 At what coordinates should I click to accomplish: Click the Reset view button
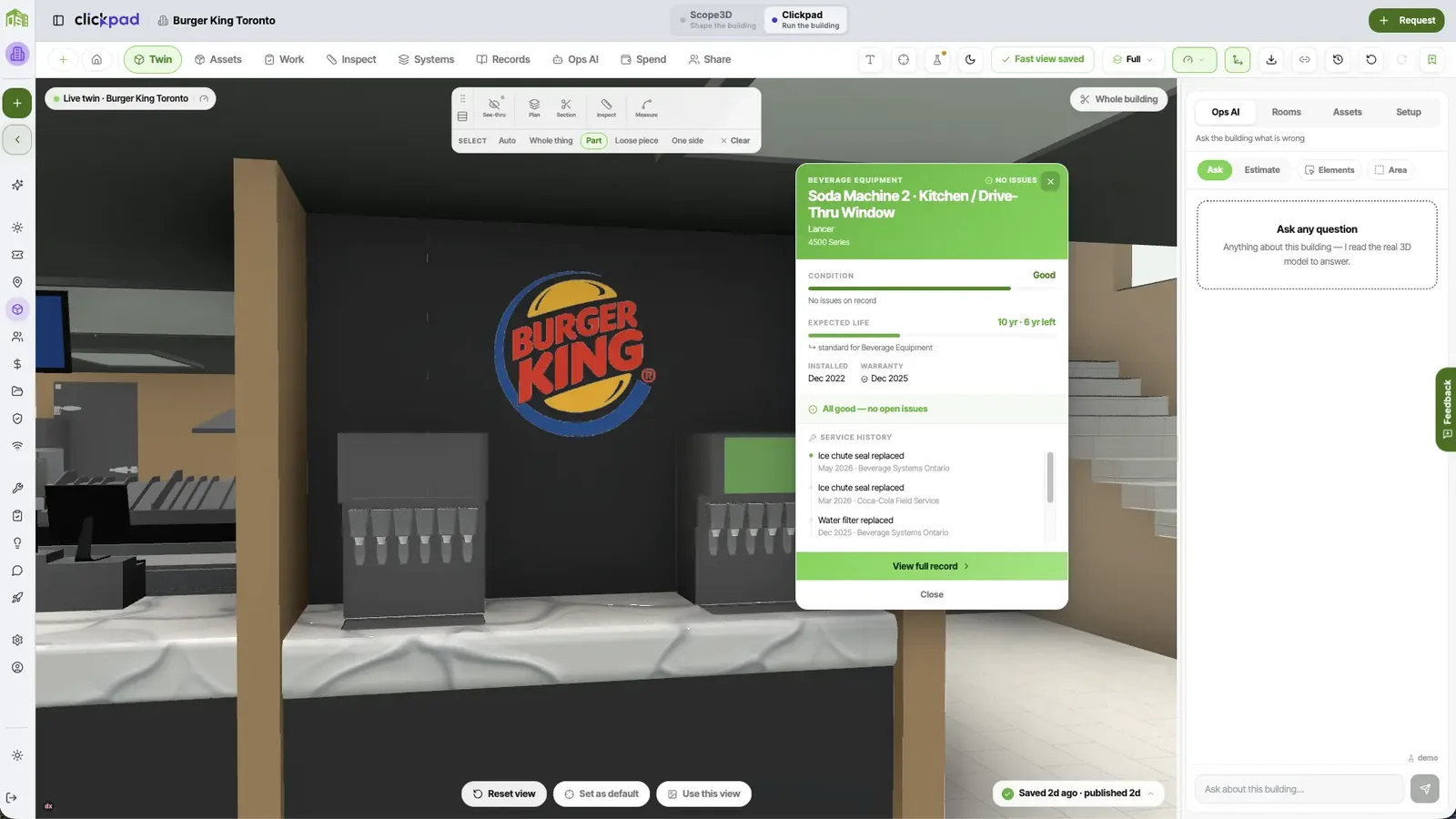tap(504, 794)
